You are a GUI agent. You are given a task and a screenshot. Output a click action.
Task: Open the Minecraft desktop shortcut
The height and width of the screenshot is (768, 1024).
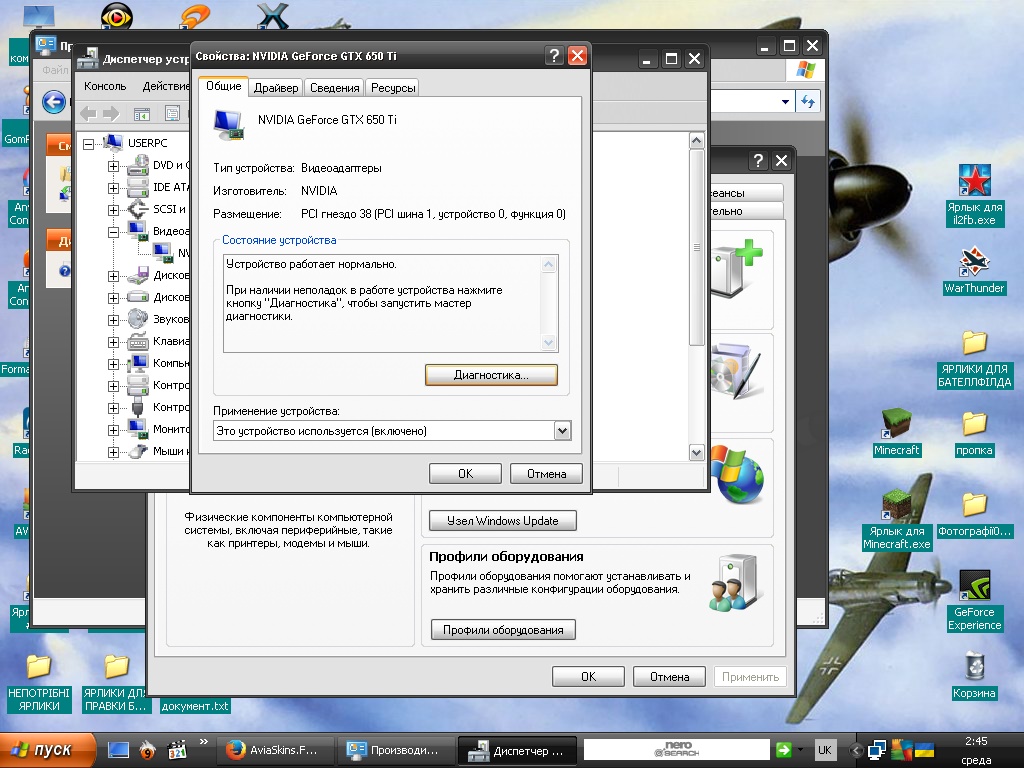pos(896,432)
